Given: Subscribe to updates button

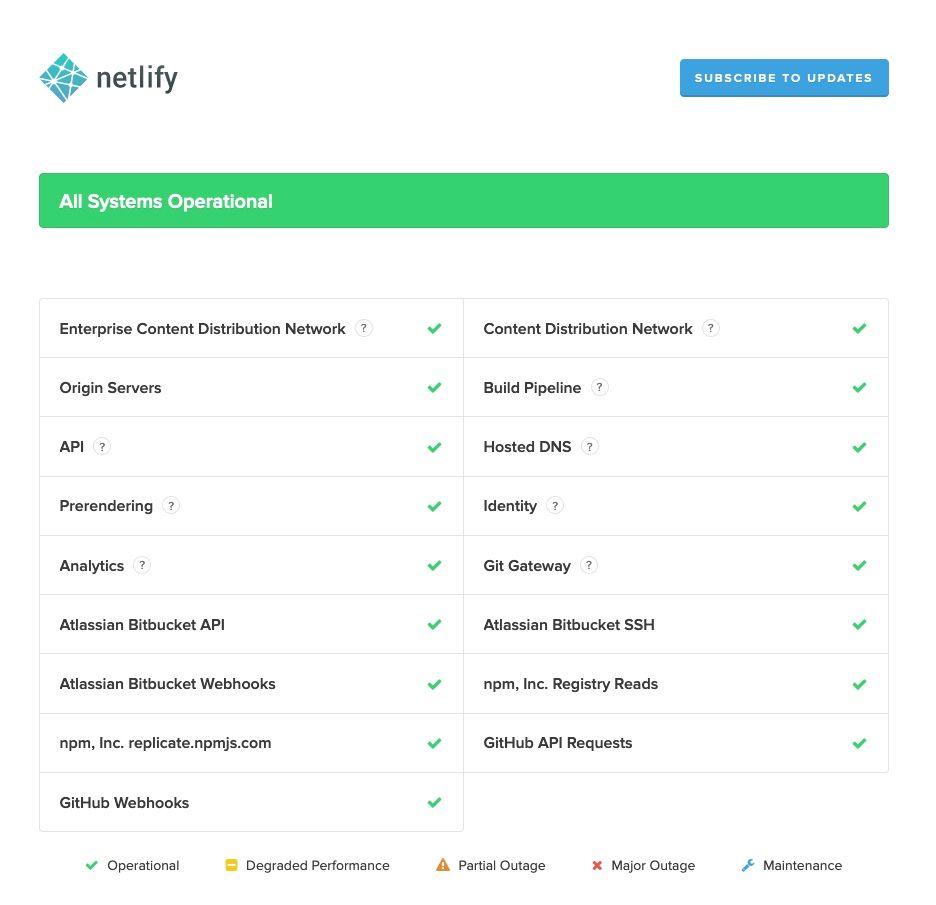Looking at the screenshot, I should pyautogui.click(x=784, y=78).
